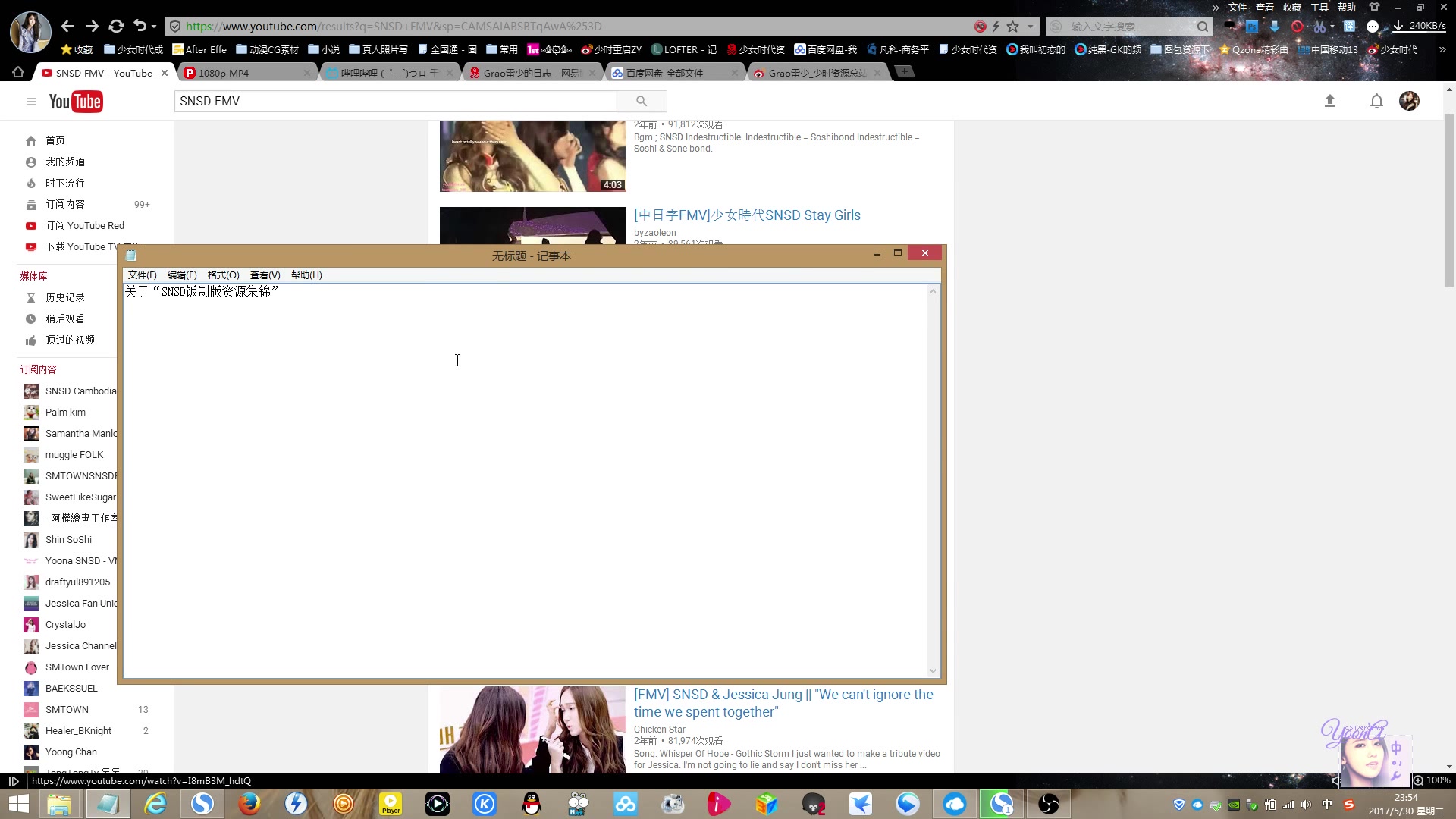The width and height of the screenshot is (1456, 819).
Task: Go to YouTube logo homepage
Action: (76, 102)
